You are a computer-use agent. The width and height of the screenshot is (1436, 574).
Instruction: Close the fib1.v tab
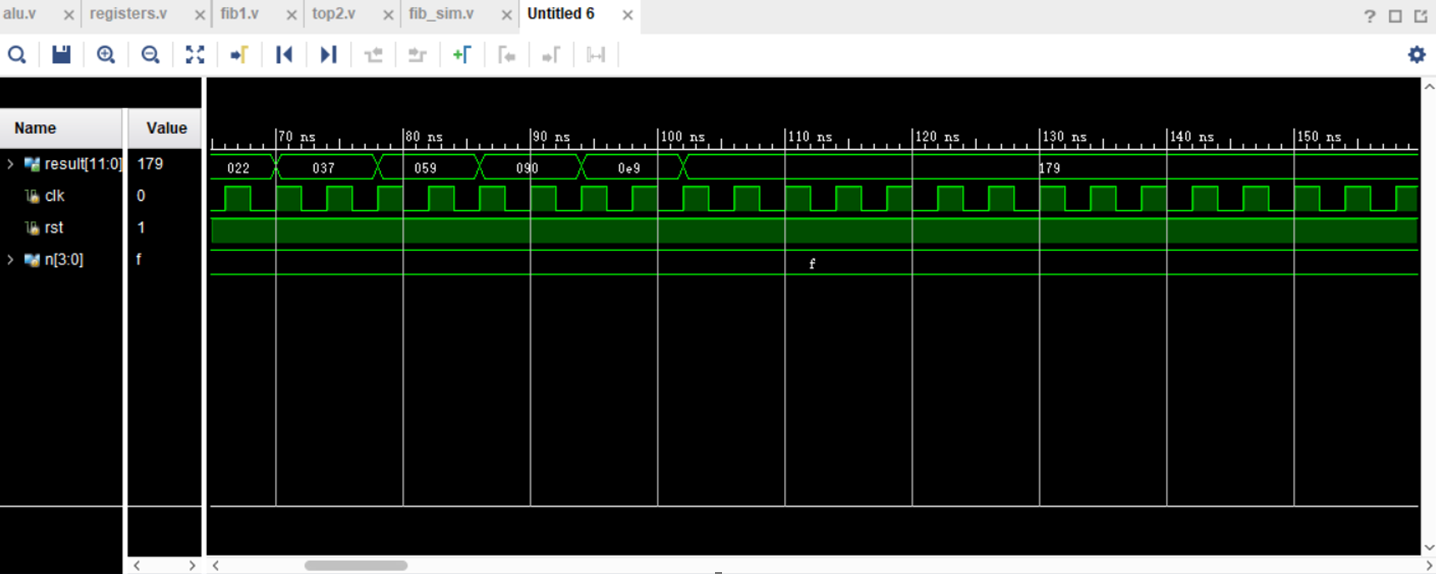(x=290, y=16)
